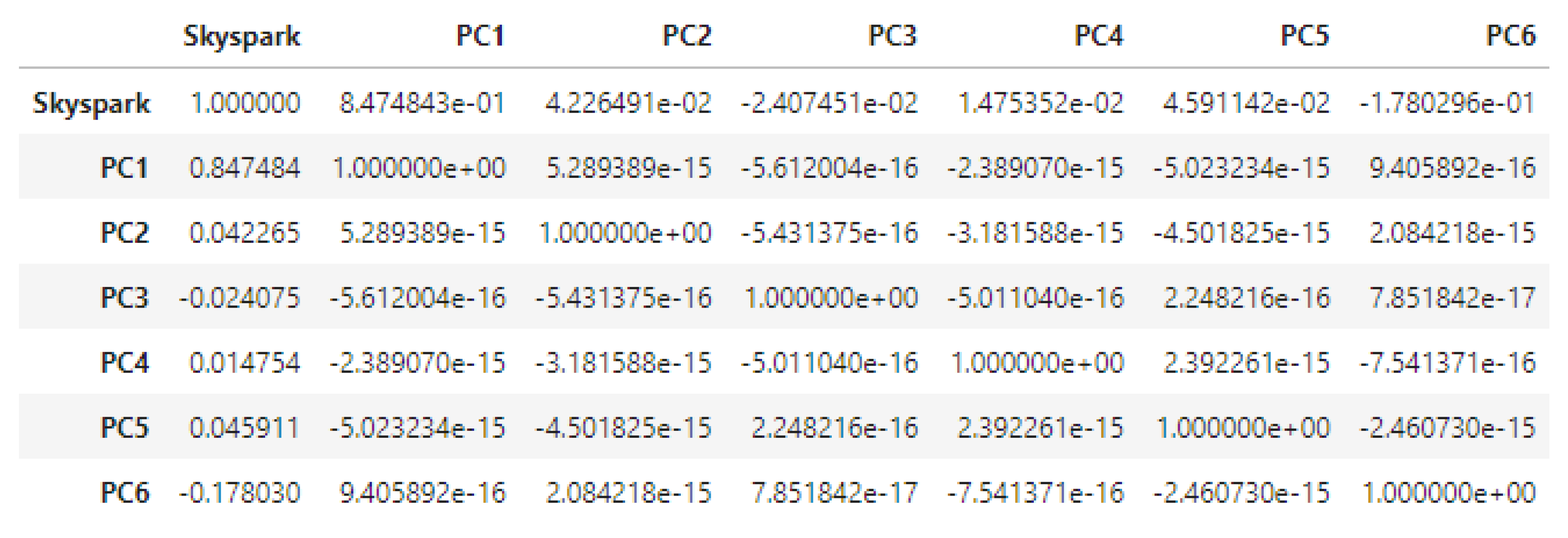Click the Skyspark column header
The width and height of the screenshot is (1568, 538).
242,36
